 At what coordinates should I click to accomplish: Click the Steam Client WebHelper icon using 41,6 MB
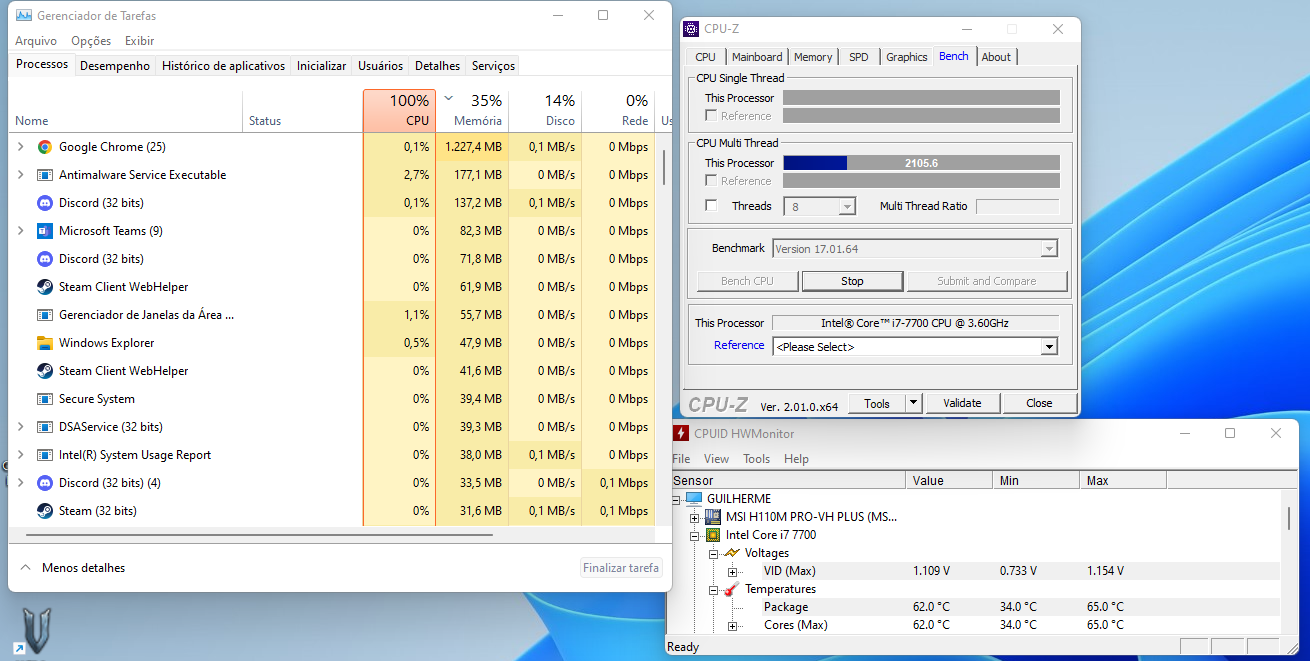pos(44,371)
